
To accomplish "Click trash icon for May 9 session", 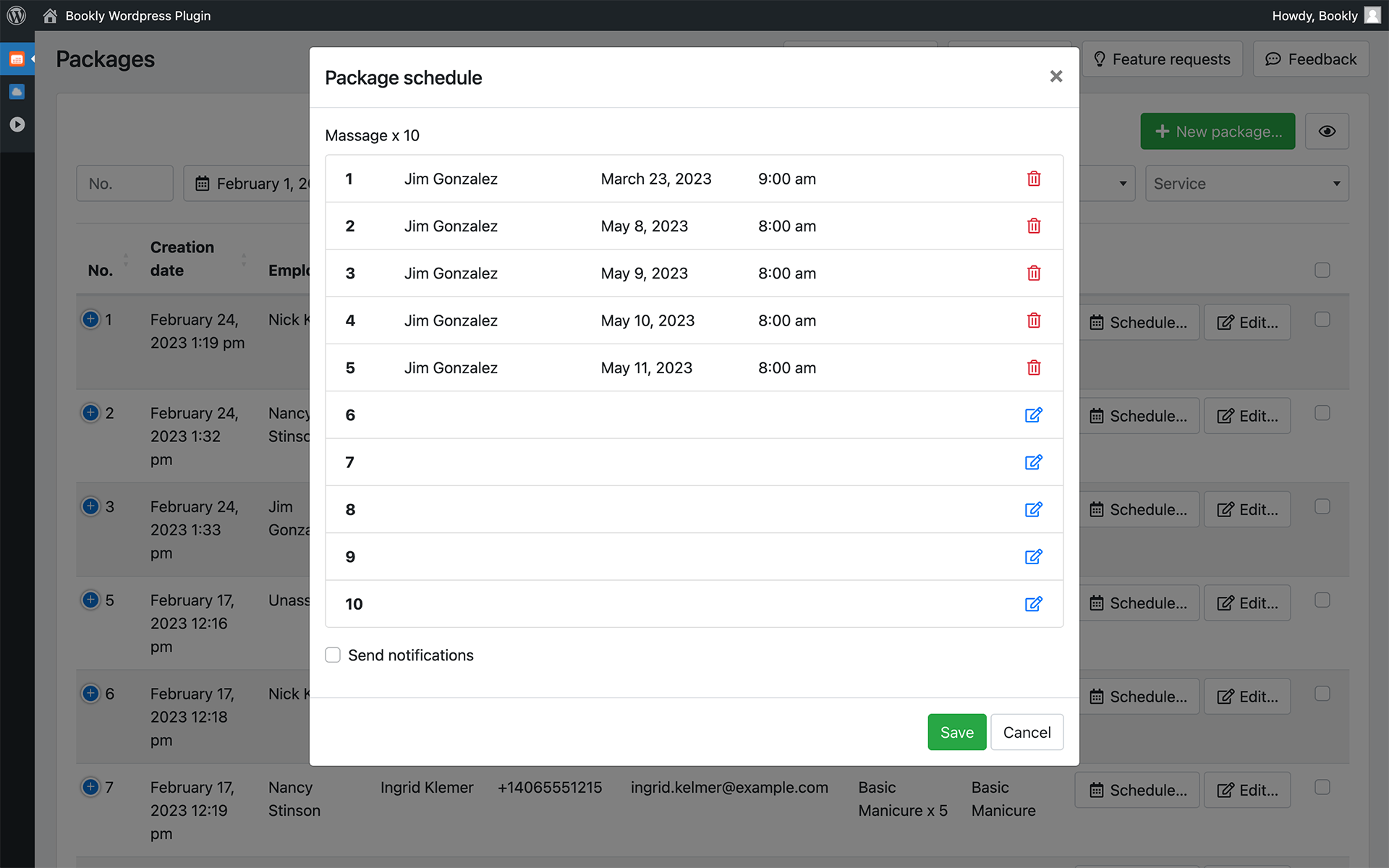I will [x=1033, y=273].
